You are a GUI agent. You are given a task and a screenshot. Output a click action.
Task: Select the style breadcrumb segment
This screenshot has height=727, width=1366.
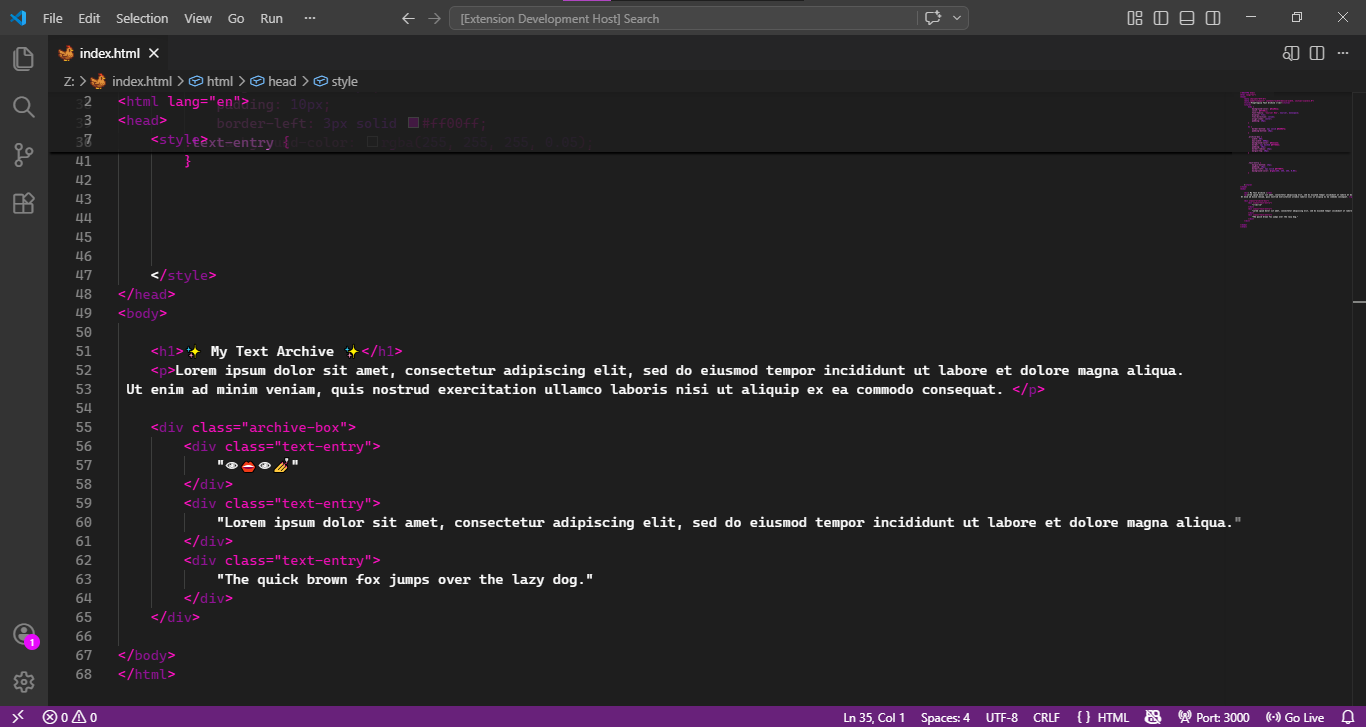pyautogui.click(x=336, y=81)
